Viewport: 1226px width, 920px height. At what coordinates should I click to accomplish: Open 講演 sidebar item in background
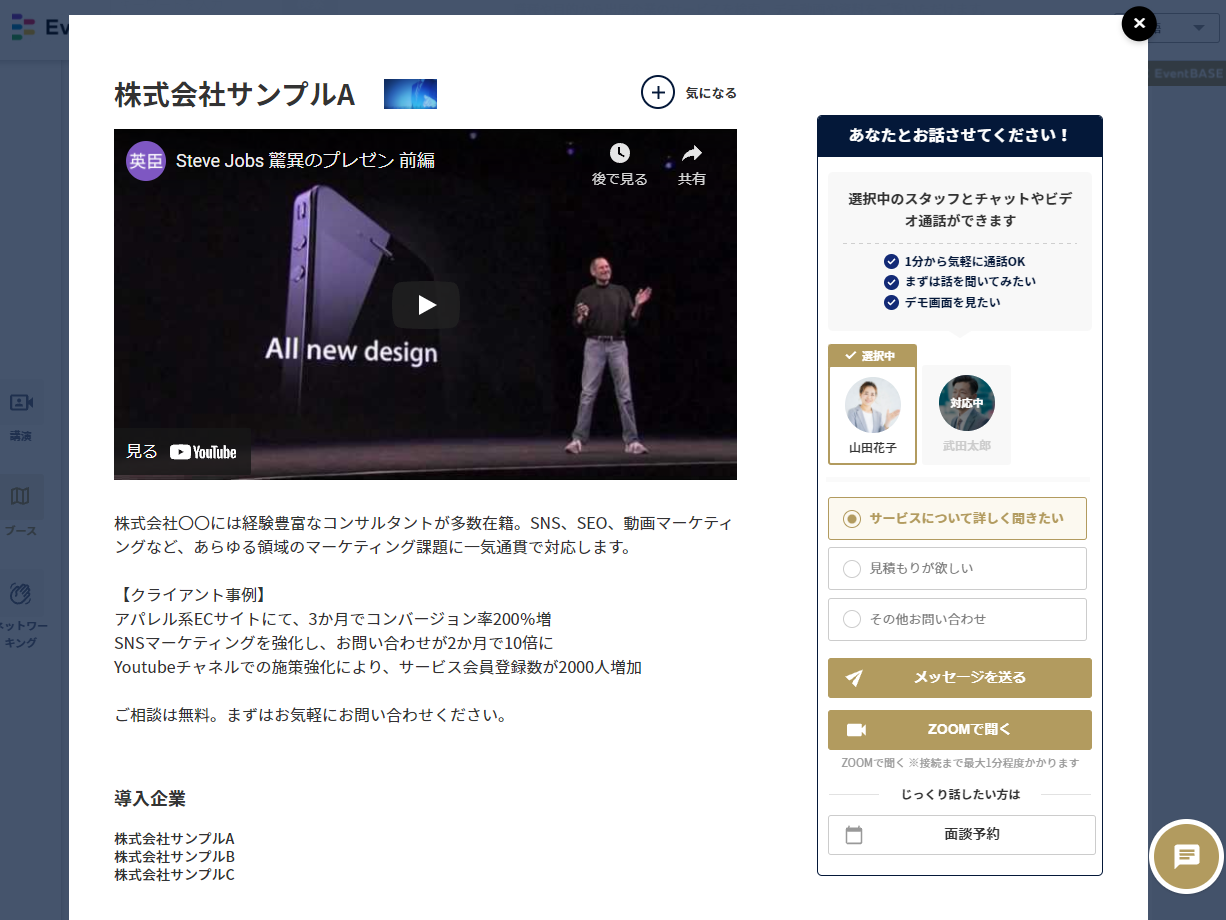[21, 415]
